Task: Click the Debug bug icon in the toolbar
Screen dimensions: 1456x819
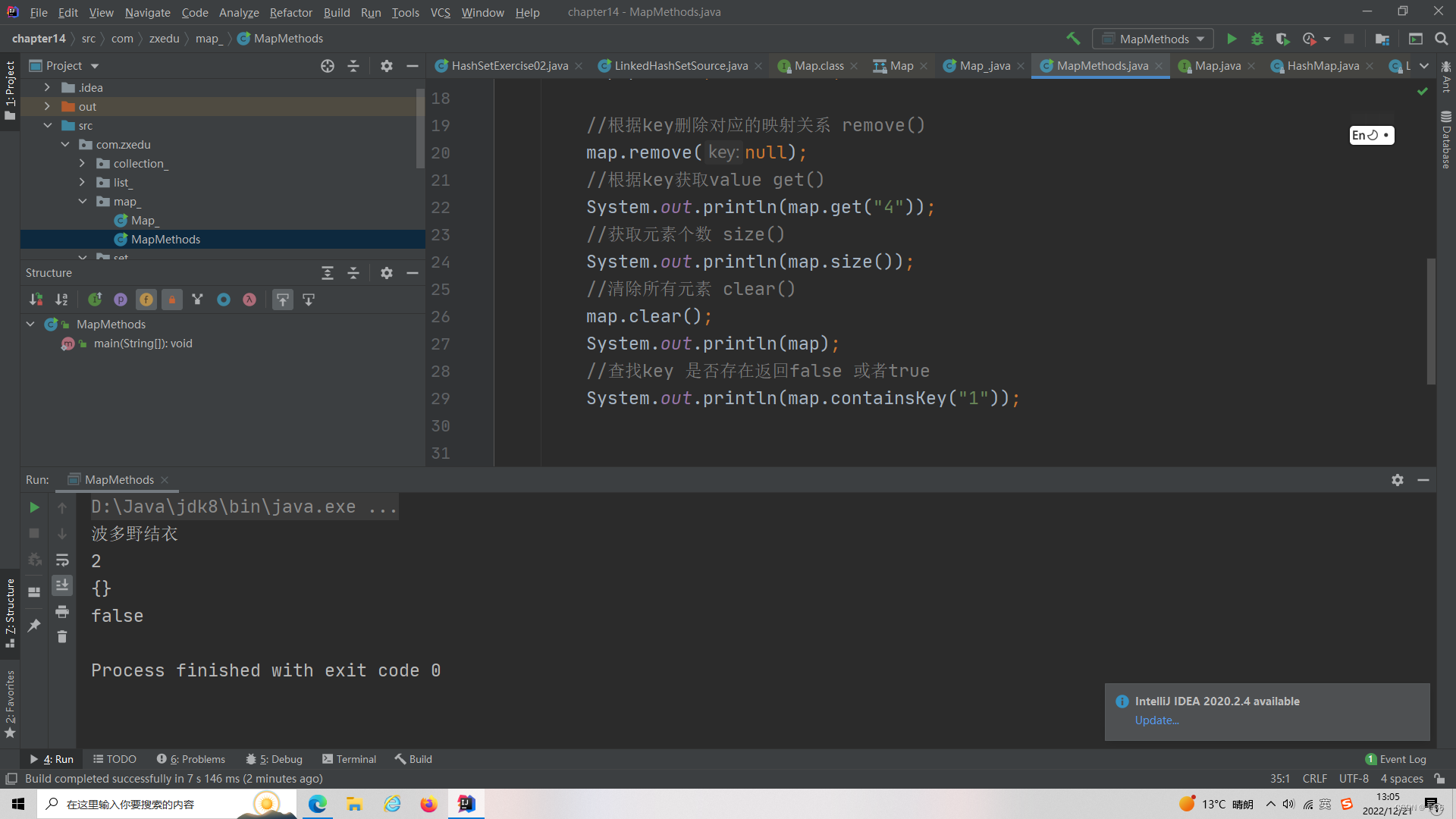Action: [x=1257, y=39]
